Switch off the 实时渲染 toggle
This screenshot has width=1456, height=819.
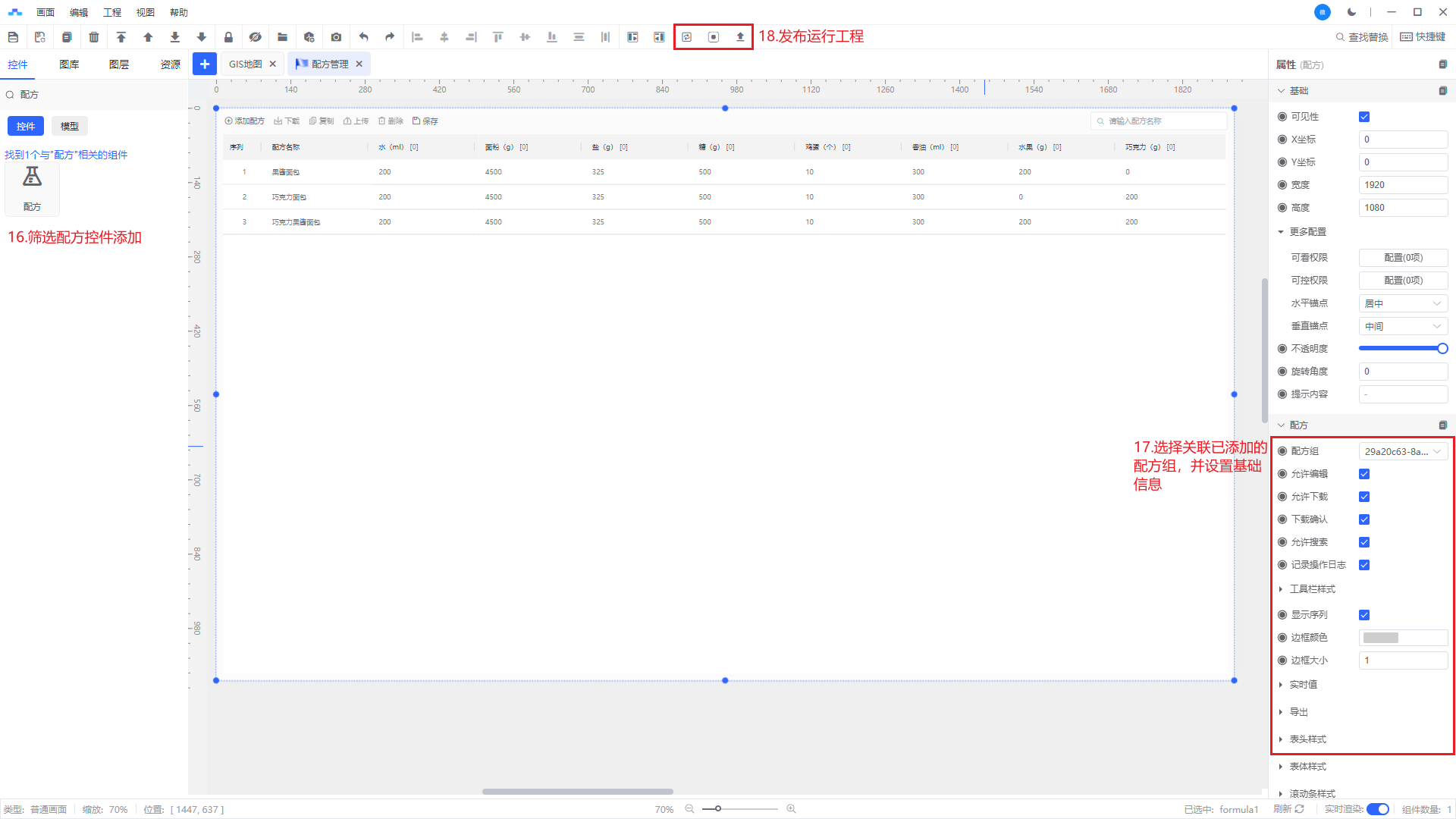pyautogui.click(x=1377, y=809)
